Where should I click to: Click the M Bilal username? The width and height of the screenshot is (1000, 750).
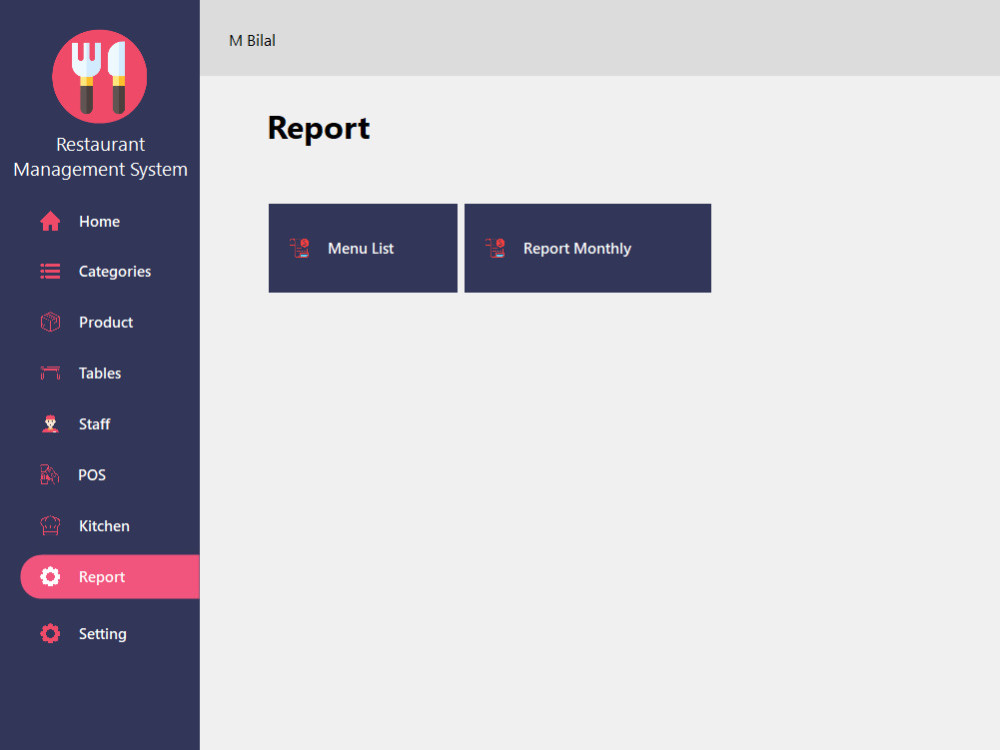pos(252,41)
